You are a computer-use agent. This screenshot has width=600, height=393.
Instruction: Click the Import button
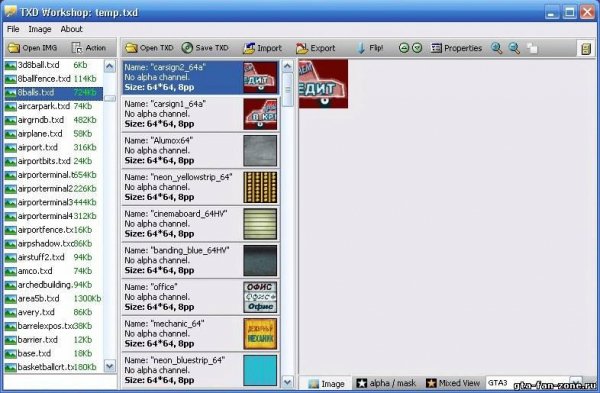263,48
